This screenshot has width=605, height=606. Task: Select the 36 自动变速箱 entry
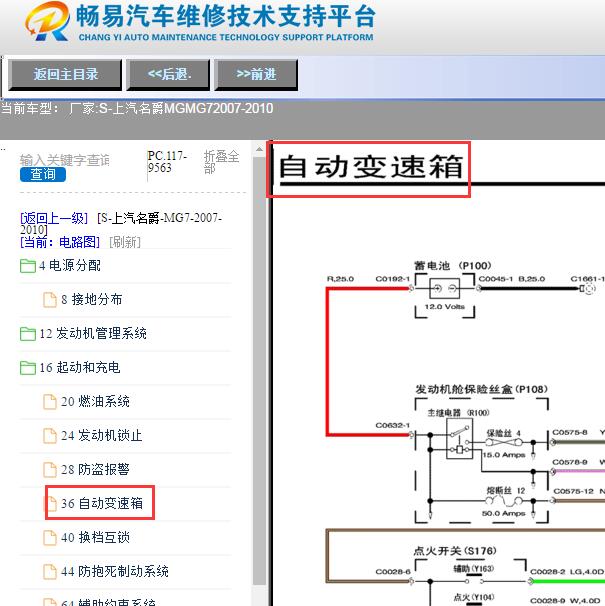pyautogui.click(x=102, y=504)
